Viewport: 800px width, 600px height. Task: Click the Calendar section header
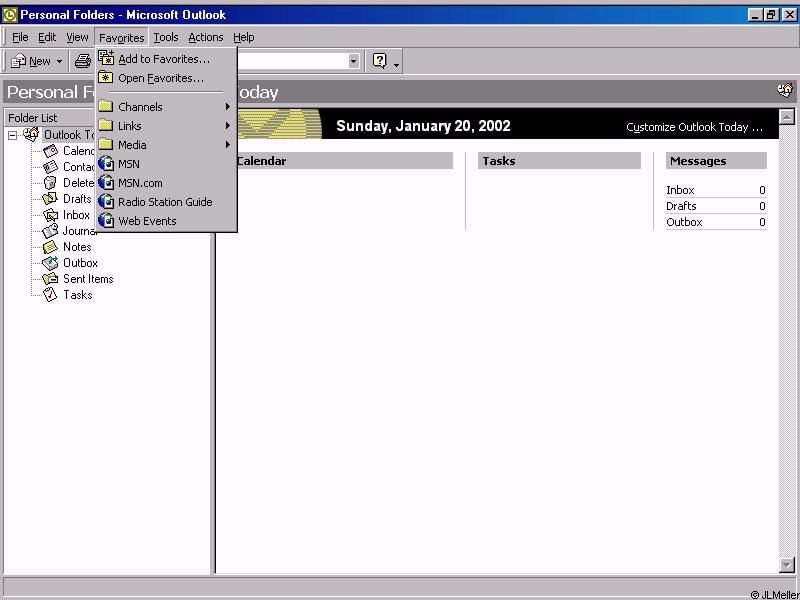[344, 161]
